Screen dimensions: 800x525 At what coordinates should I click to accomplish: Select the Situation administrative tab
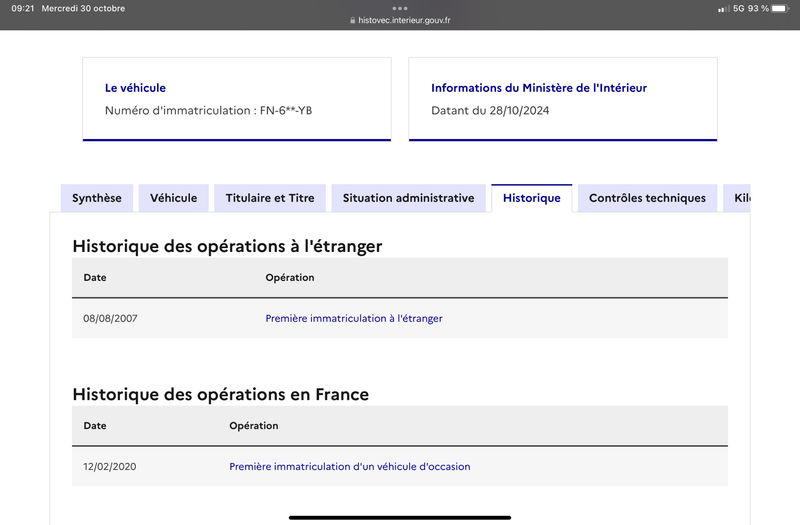point(408,198)
